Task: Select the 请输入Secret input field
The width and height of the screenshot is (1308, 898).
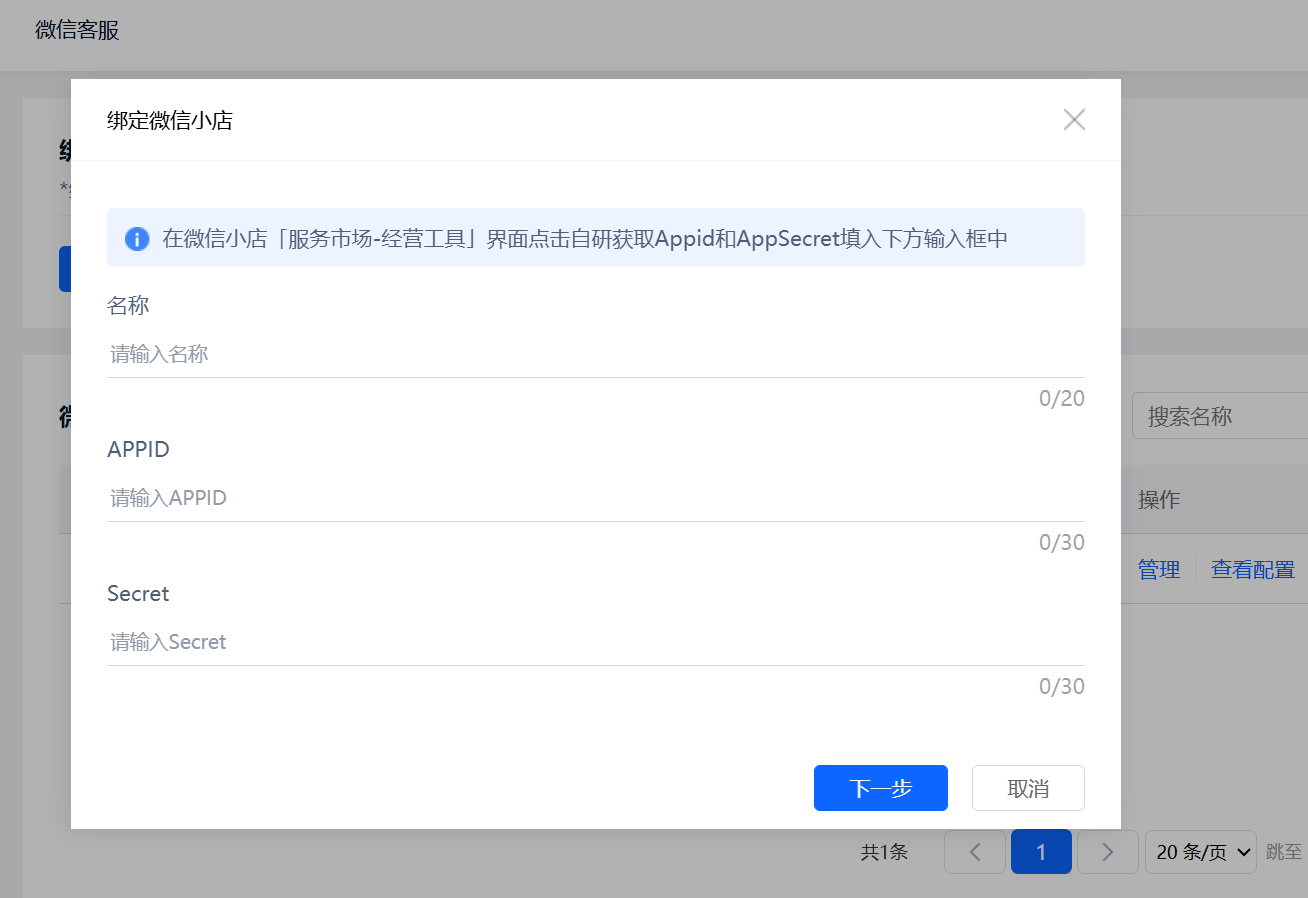Action: tap(595, 642)
